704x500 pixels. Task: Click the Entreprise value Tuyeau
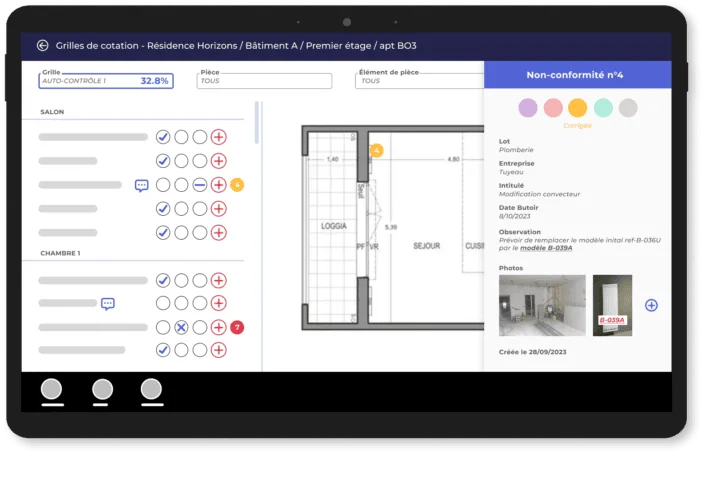(511, 172)
